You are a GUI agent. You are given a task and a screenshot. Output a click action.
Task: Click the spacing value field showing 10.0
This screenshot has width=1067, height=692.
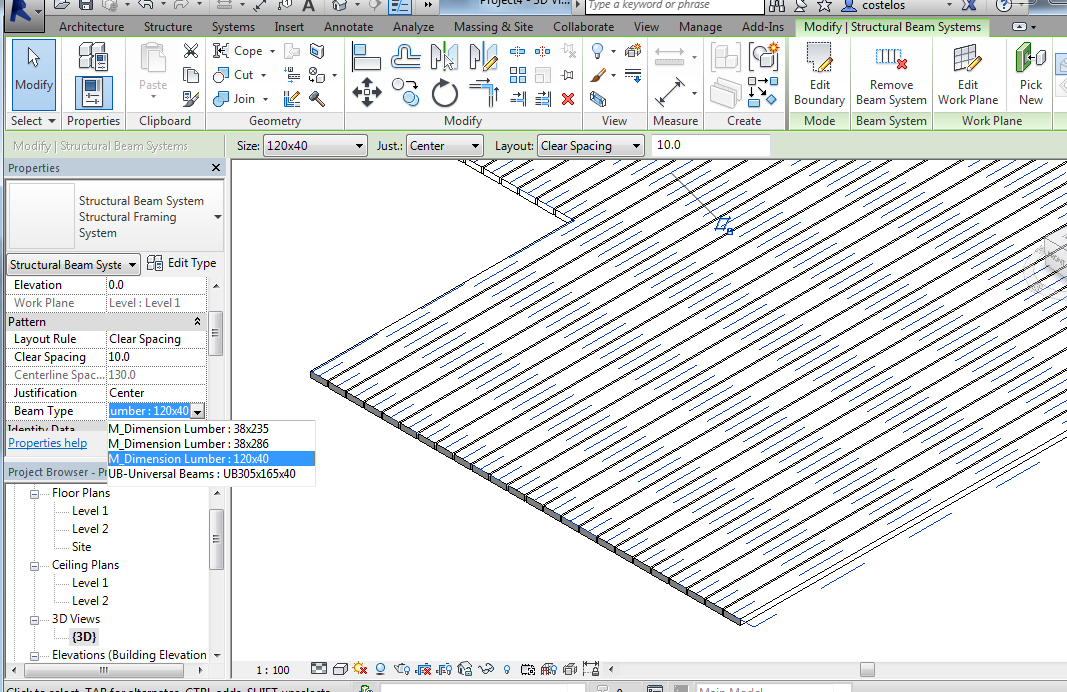[x=710, y=146]
